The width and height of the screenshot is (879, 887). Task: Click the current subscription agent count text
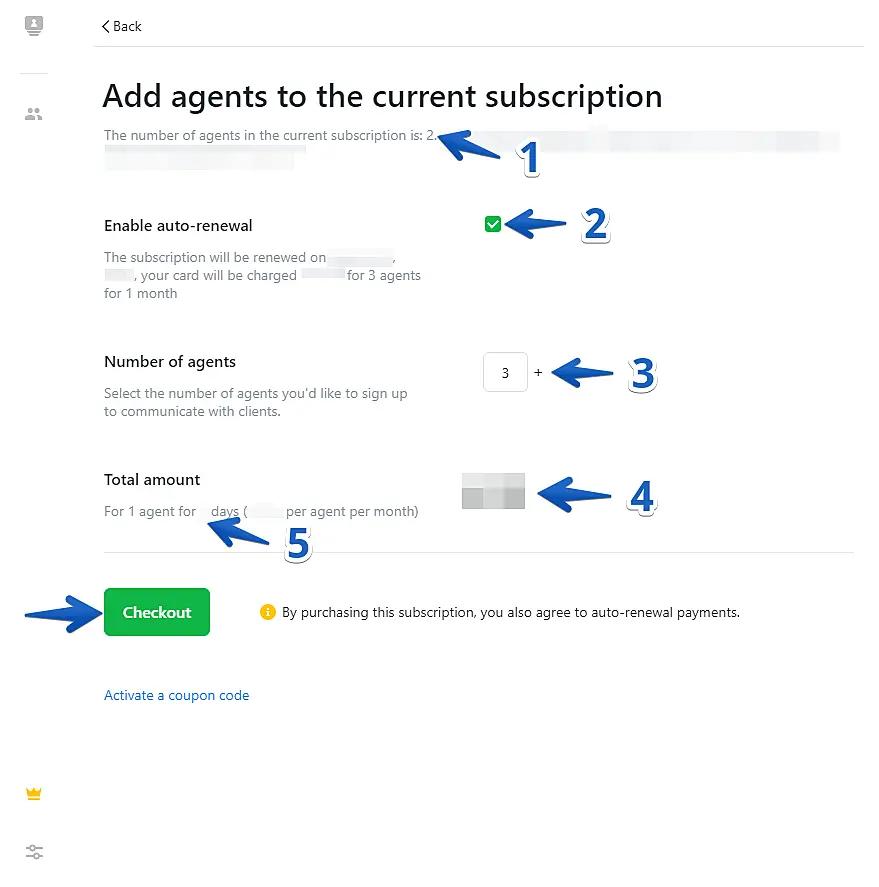point(270,135)
